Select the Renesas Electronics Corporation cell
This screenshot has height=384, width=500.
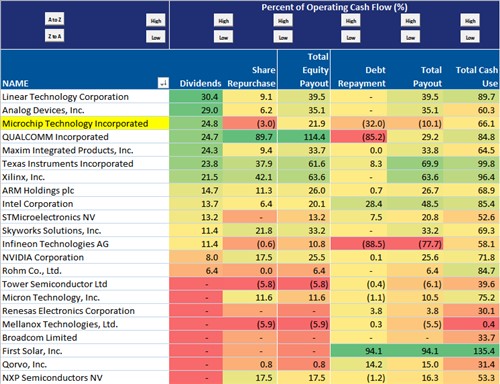pyautogui.click(x=85, y=311)
